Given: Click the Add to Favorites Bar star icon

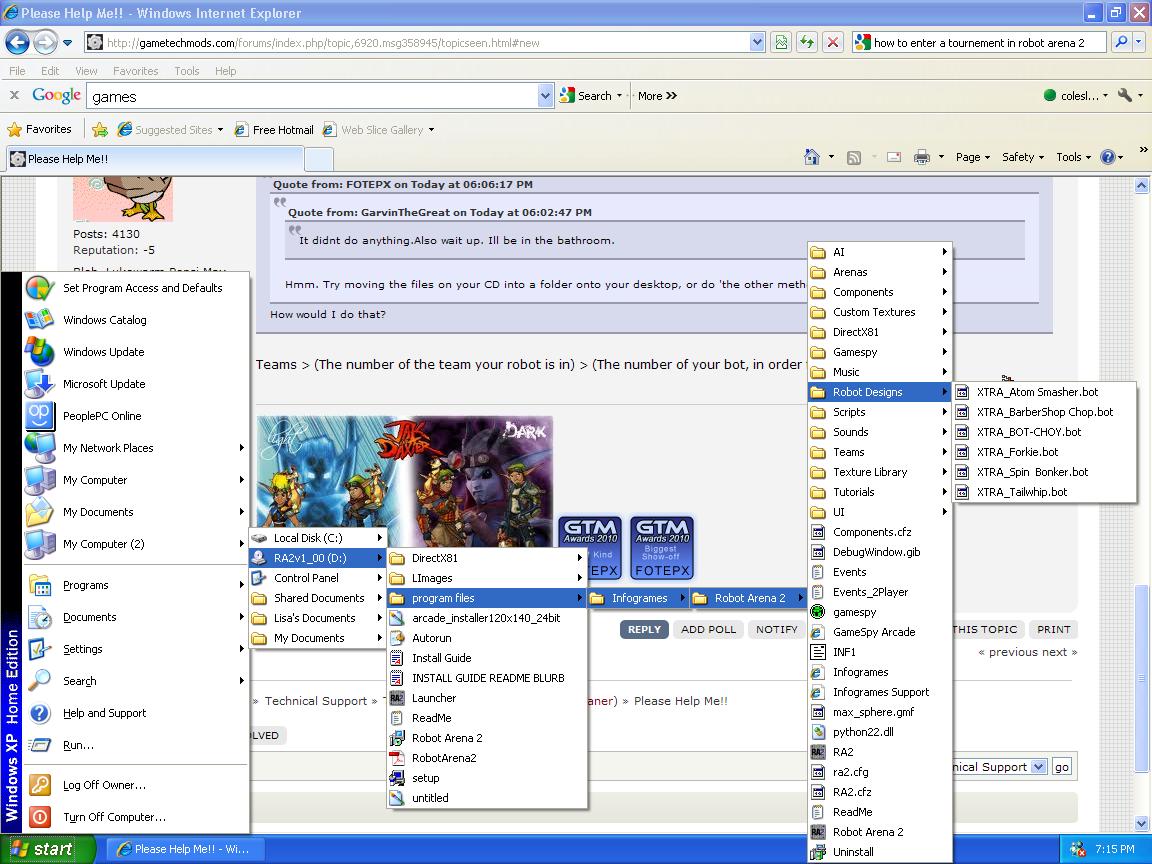Looking at the screenshot, I should pos(100,129).
